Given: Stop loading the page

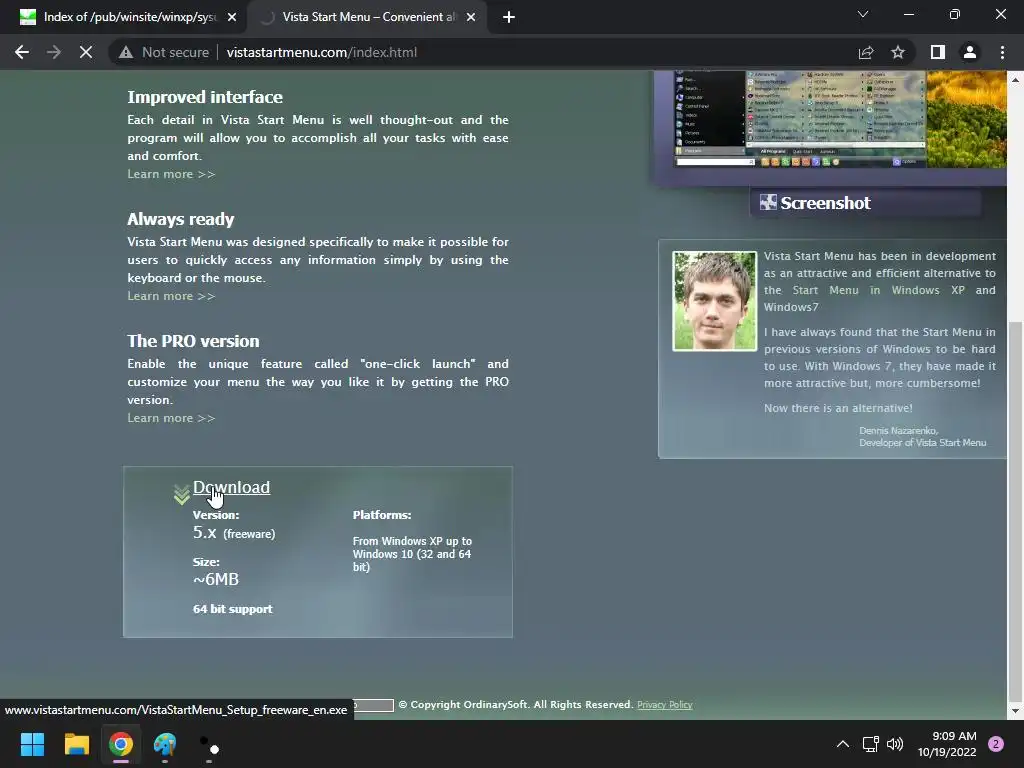Looking at the screenshot, I should 86,52.
